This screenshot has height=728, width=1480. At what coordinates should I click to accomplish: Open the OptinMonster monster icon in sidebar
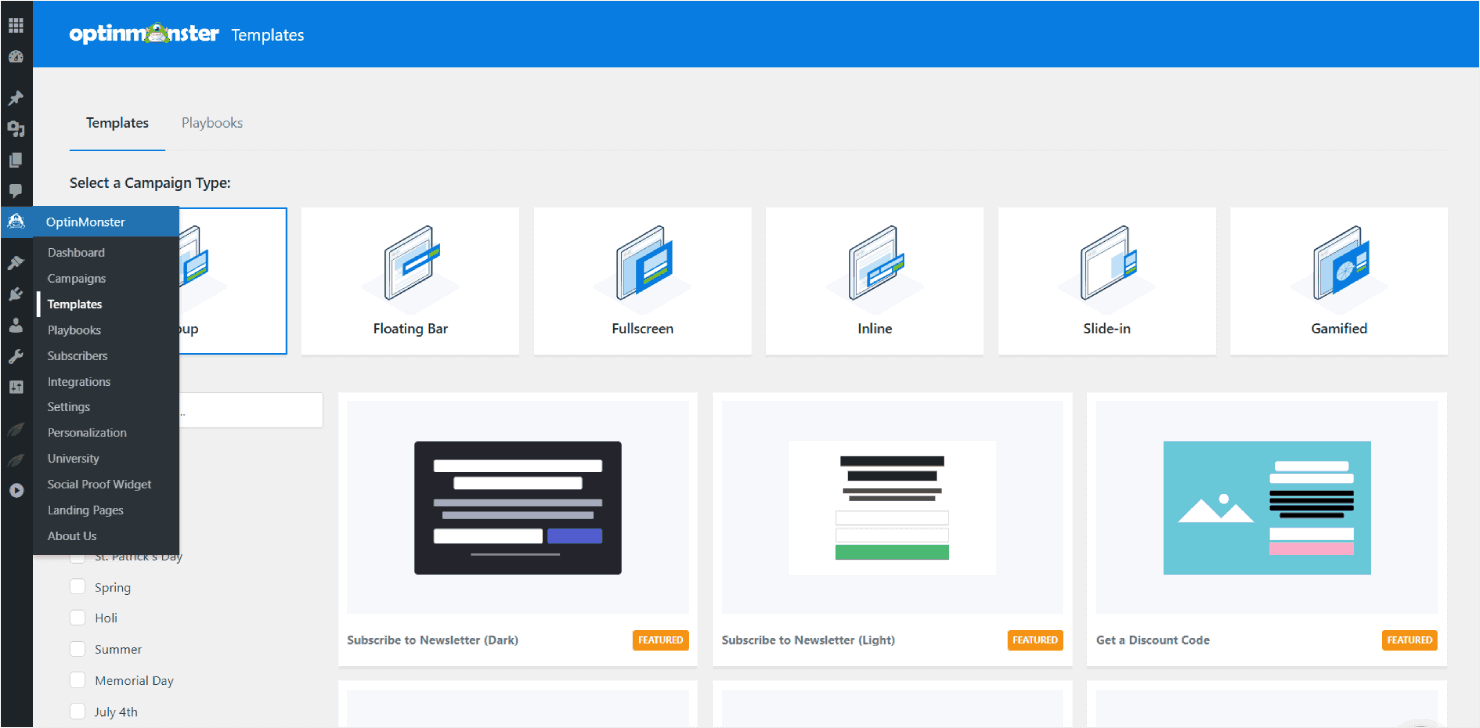click(15, 221)
